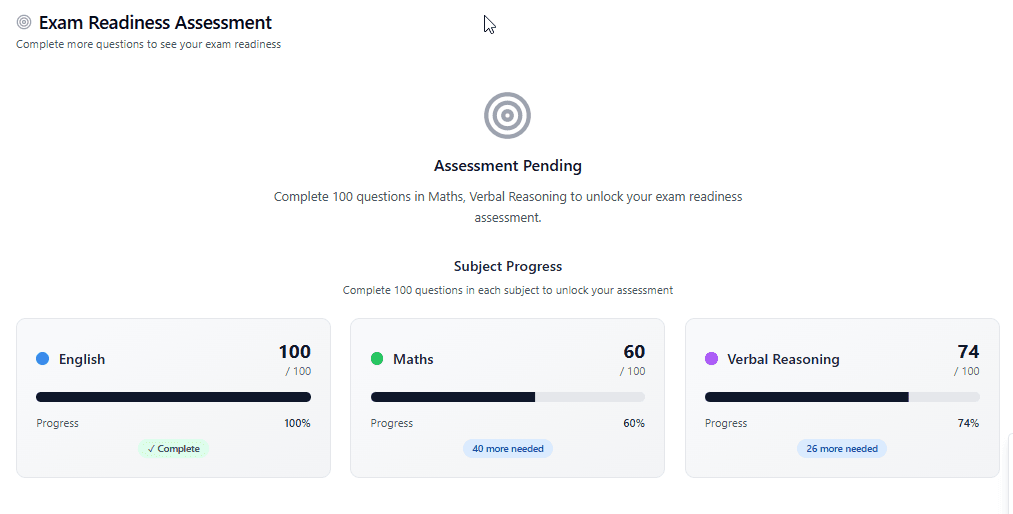Click the large target icon above Assessment Pending
Screen dimensions: 1013x514
[x=507, y=115]
